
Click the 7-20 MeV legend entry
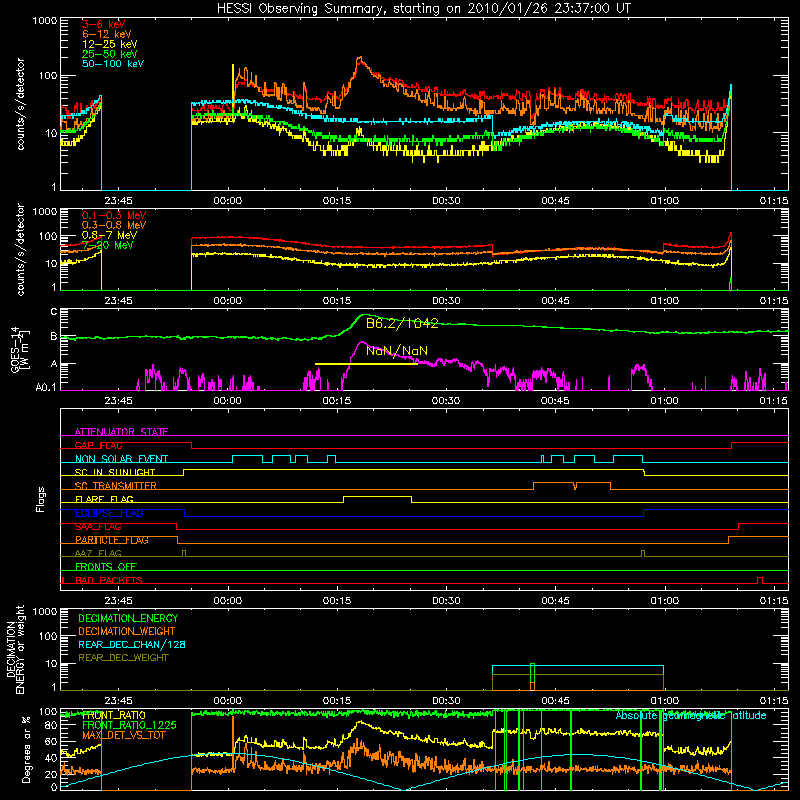pyautogui.click(x=108, y=245)
